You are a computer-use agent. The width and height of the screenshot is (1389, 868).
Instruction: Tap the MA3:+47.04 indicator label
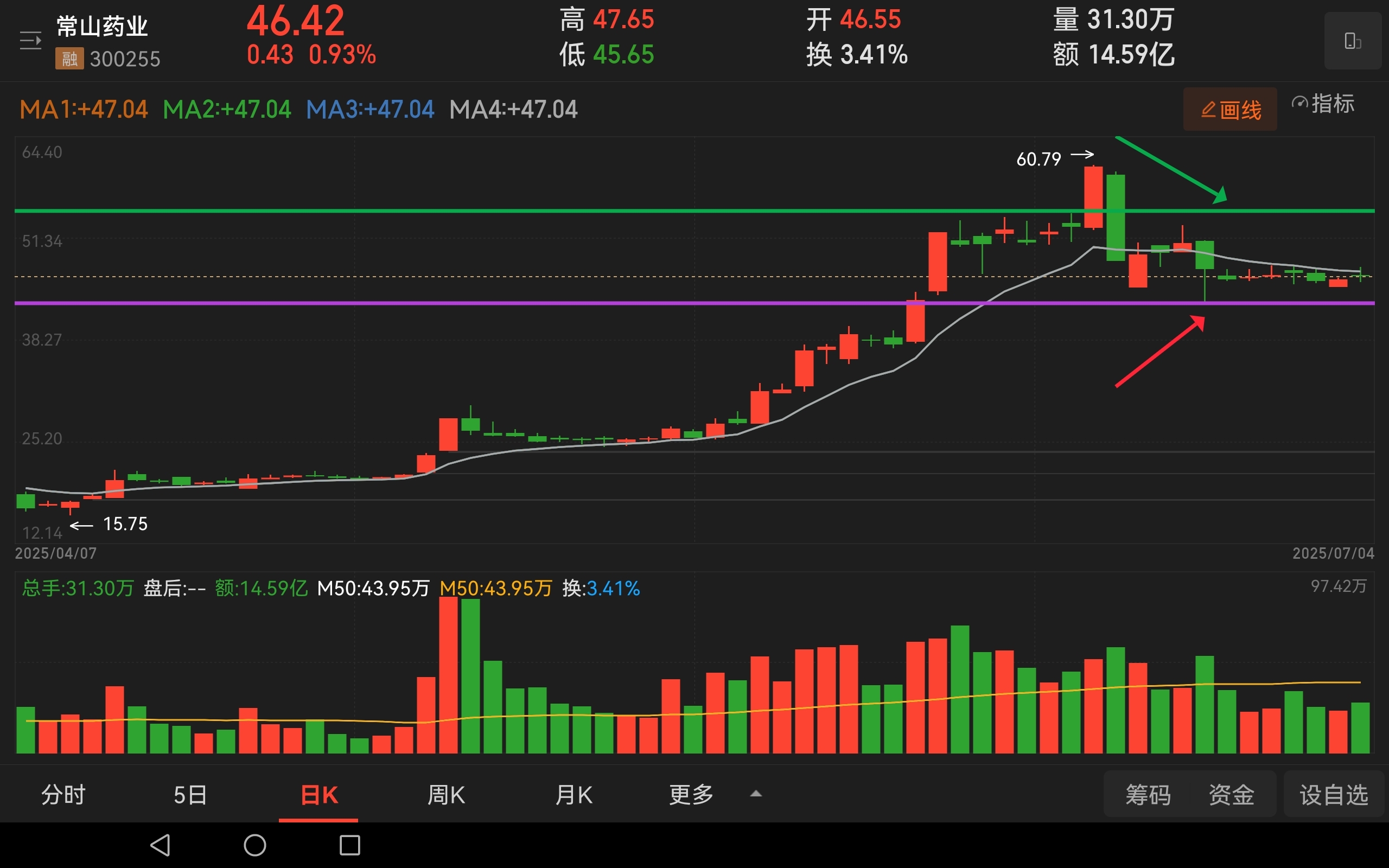370,109
